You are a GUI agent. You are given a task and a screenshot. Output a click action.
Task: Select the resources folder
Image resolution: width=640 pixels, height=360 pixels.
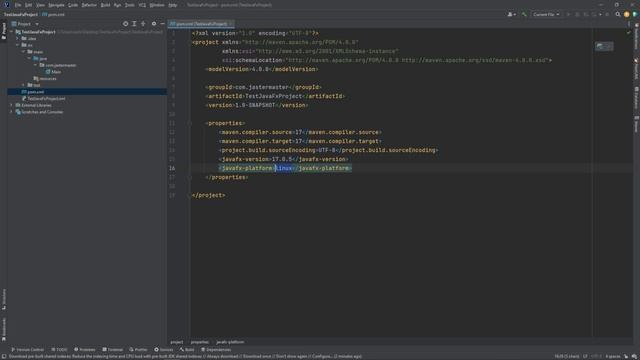[x=45, y=78]
